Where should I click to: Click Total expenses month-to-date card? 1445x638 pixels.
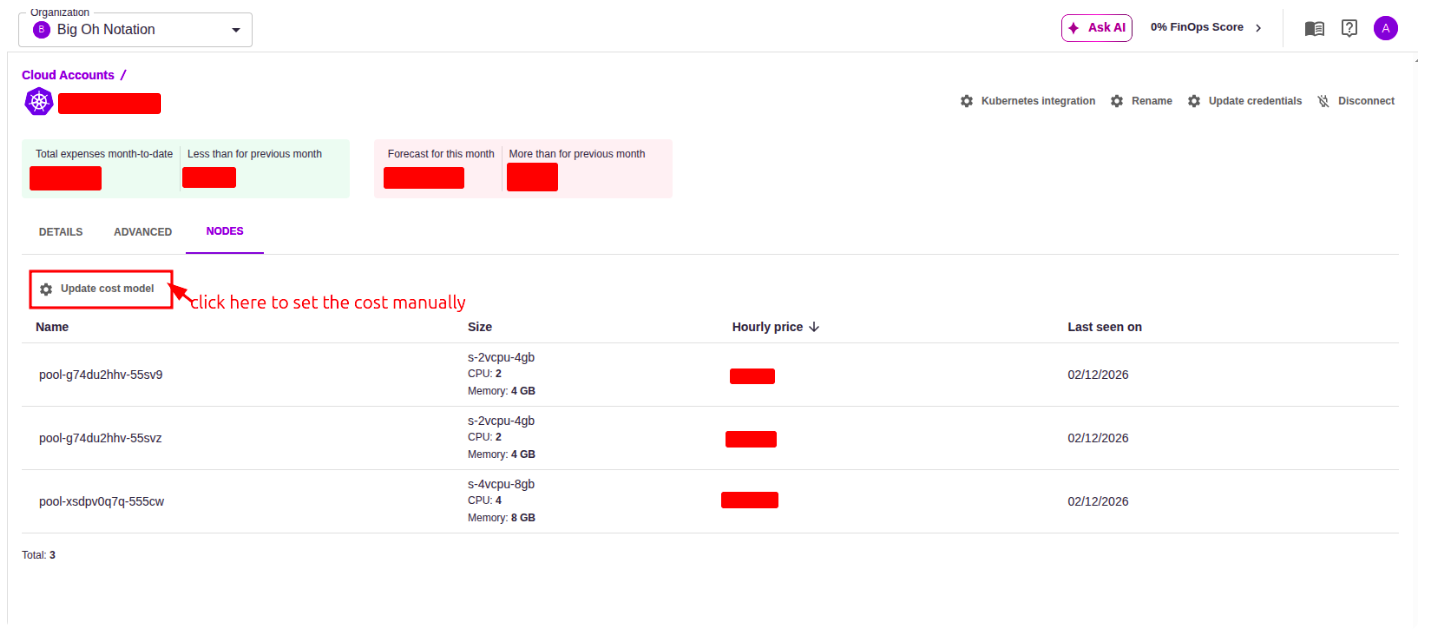point(102,169)
